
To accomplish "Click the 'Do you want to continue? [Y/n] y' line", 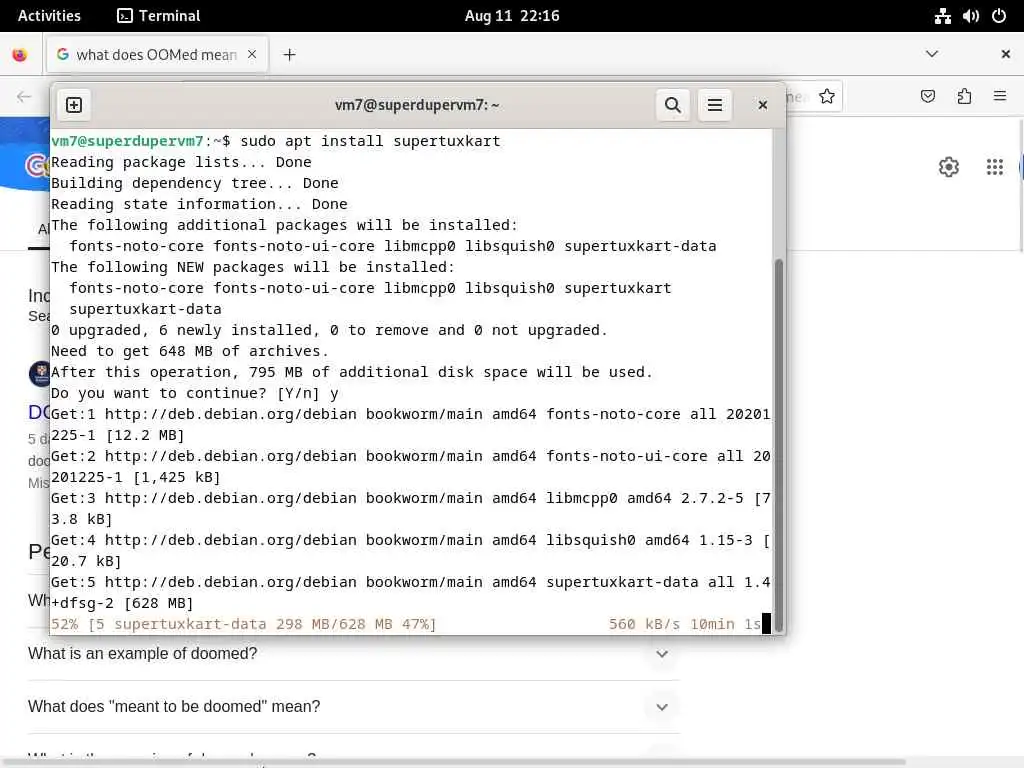I will pos(195,393).
